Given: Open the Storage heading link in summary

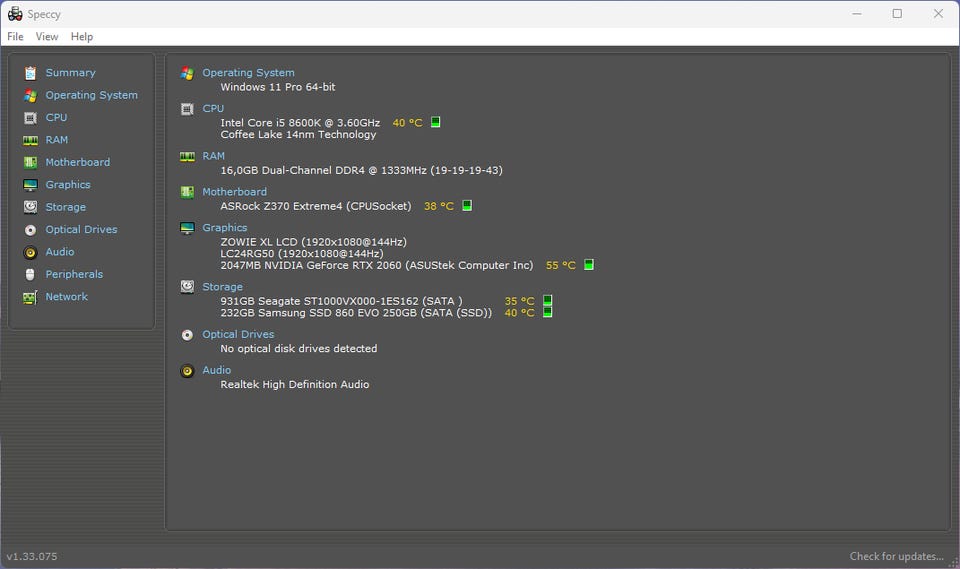Looking at the screenshot, I should point(222,287).
